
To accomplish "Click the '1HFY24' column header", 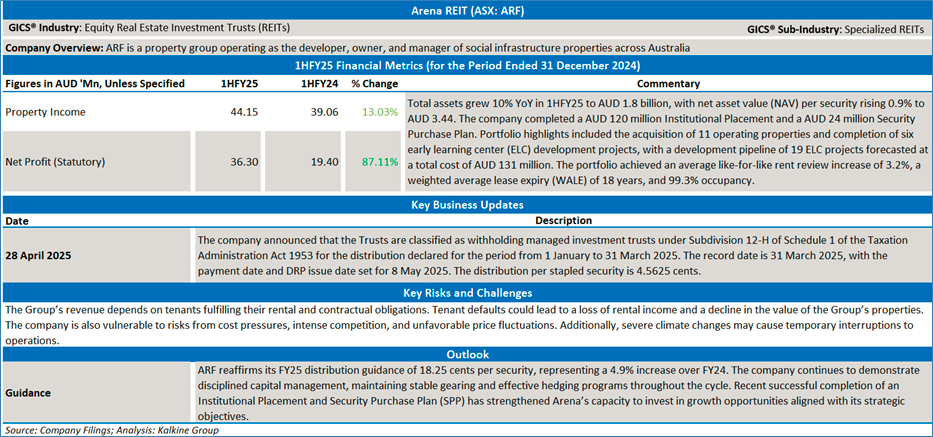I will 319,84.
